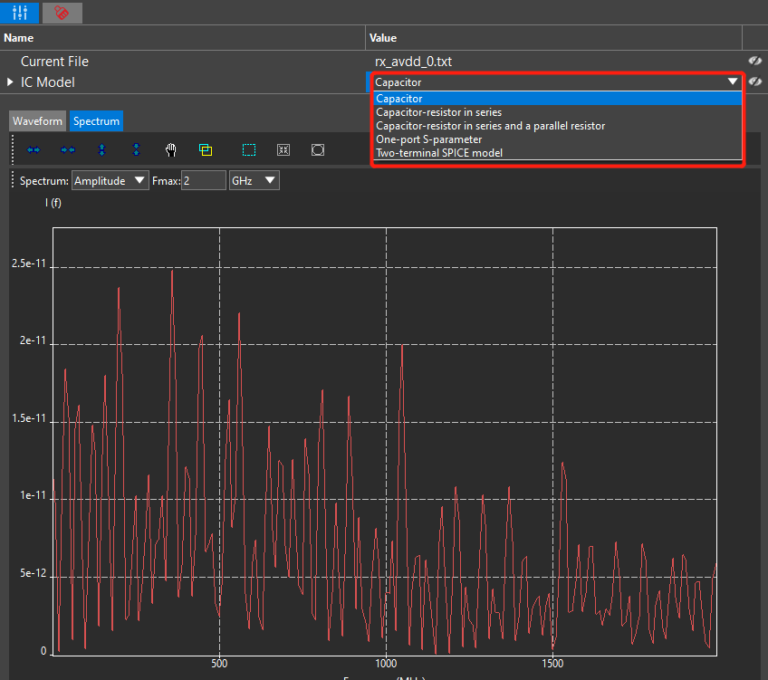This screenshot has height=680, width=768.
Task: Choose Capacitor-resistor in series option
Action: point(439,112)
